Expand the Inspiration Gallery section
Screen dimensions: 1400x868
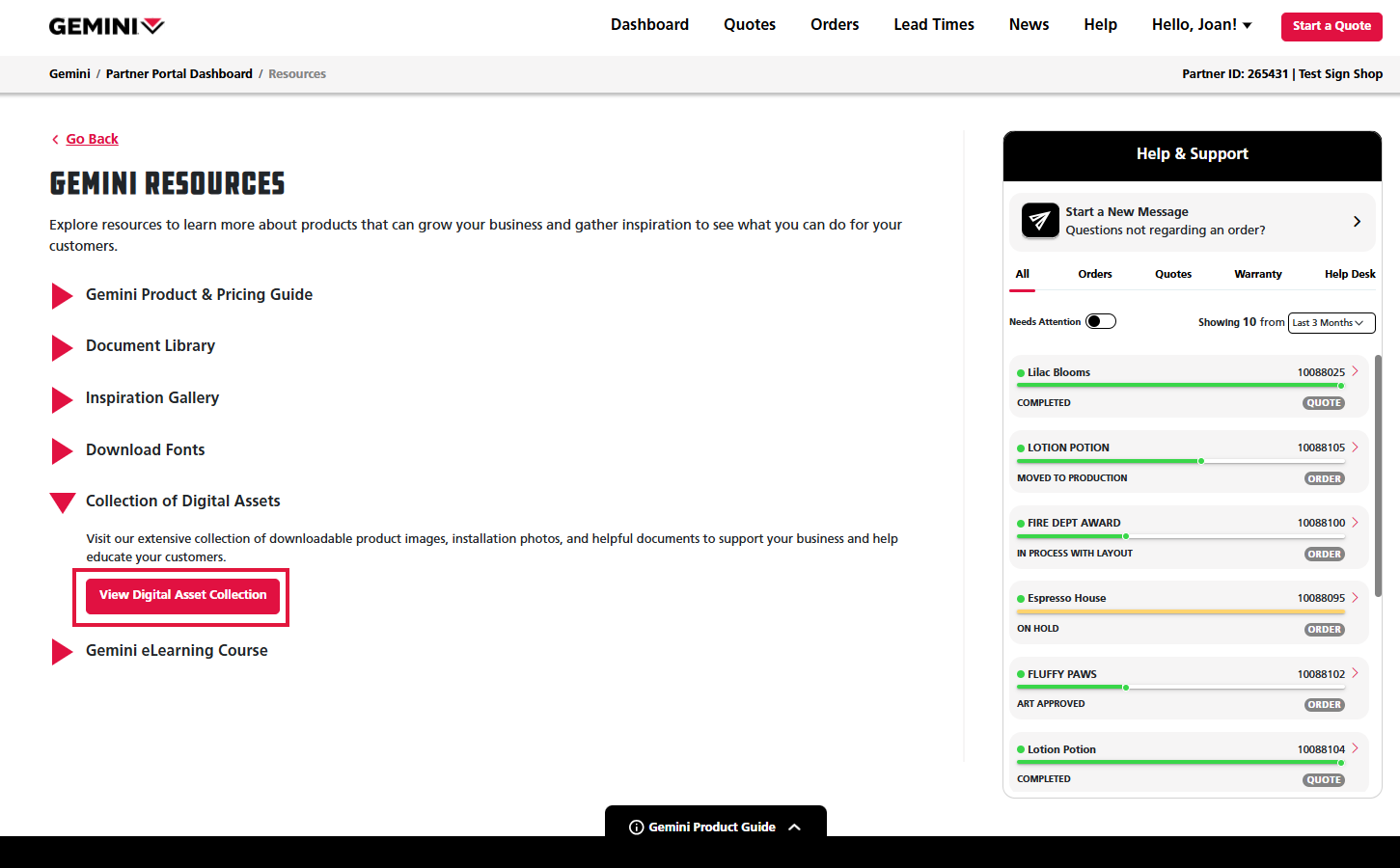(63, 399)
